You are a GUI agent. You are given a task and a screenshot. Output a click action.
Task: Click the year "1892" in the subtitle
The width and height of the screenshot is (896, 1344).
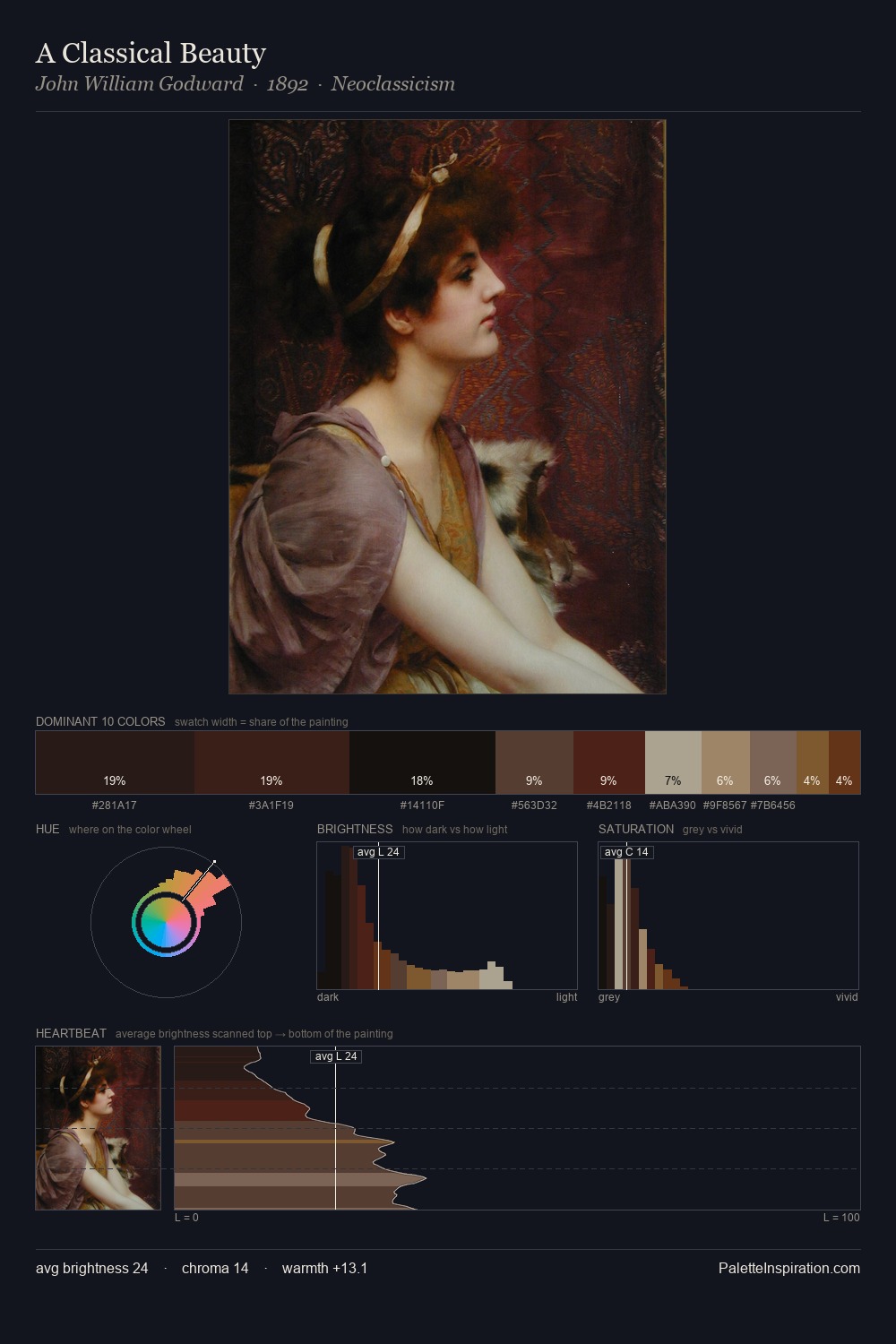287,83
